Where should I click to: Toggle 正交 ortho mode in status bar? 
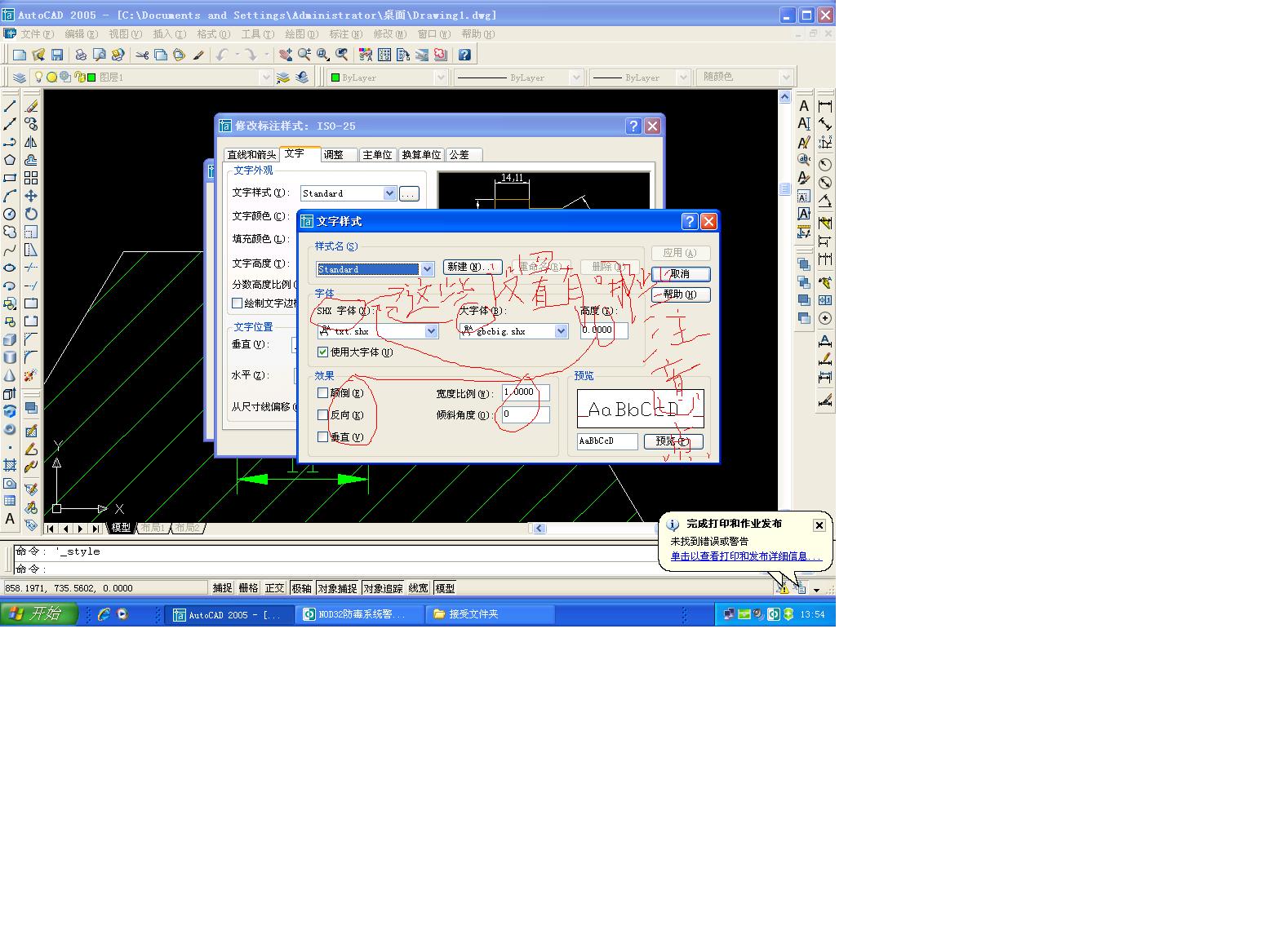click(274, 588)
